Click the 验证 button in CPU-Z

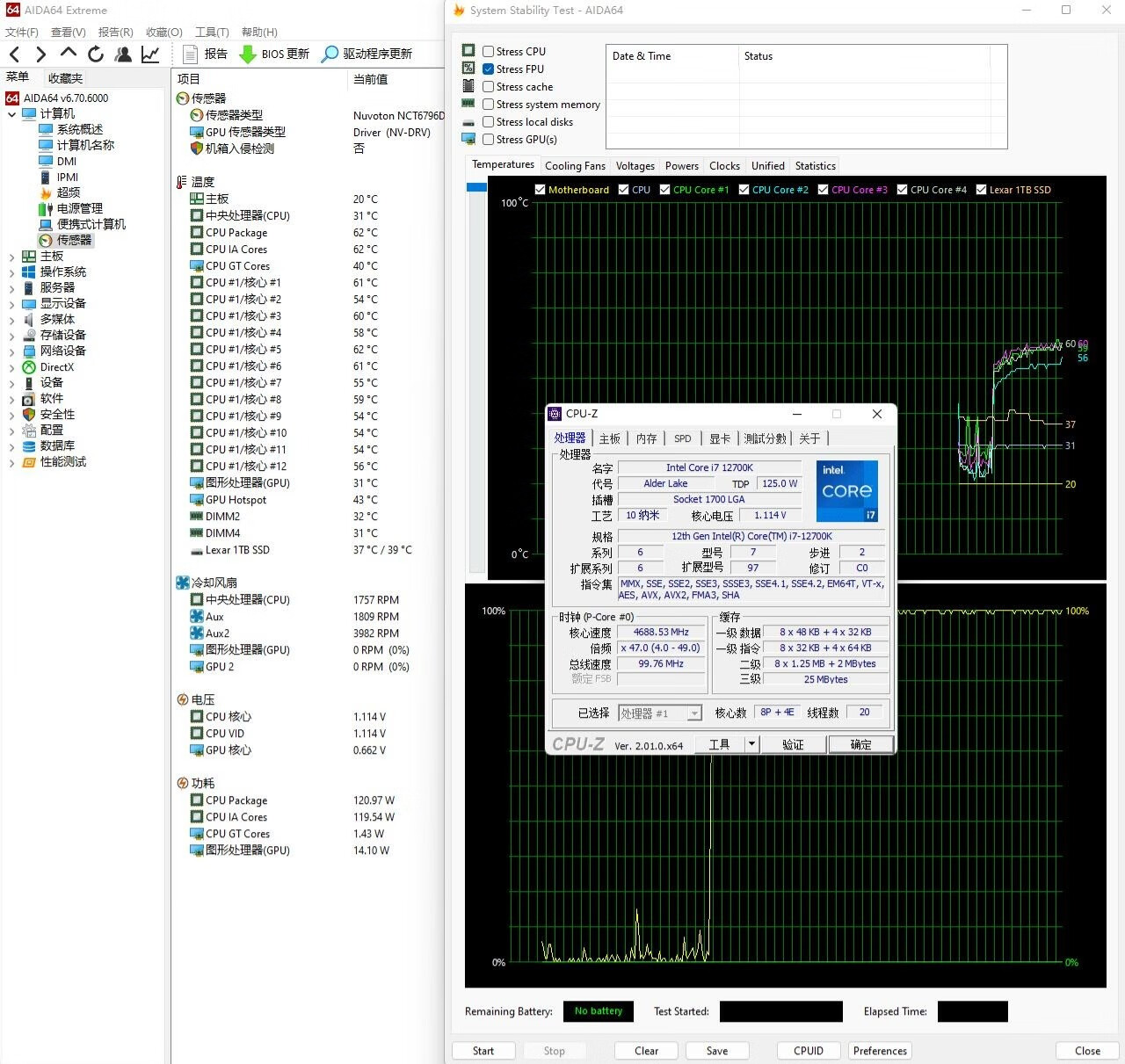click(x=794, y=744)
